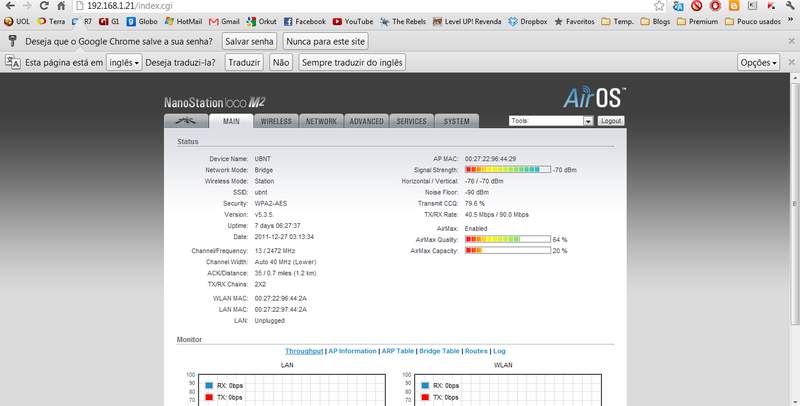This screenshot has height=406, width=800.
Task: Open the Facebook bookmark
Action: point(305,21)
